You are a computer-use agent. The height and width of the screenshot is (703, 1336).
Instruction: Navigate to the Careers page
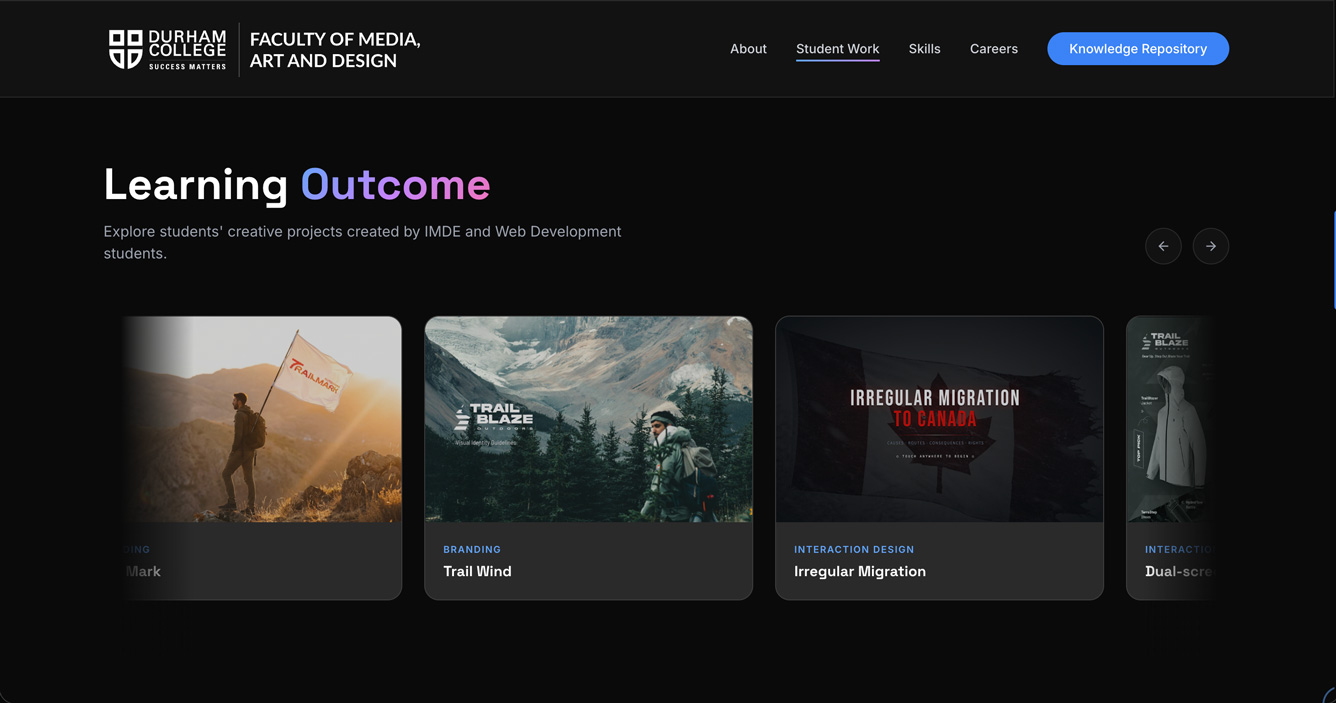click(993, 49)
